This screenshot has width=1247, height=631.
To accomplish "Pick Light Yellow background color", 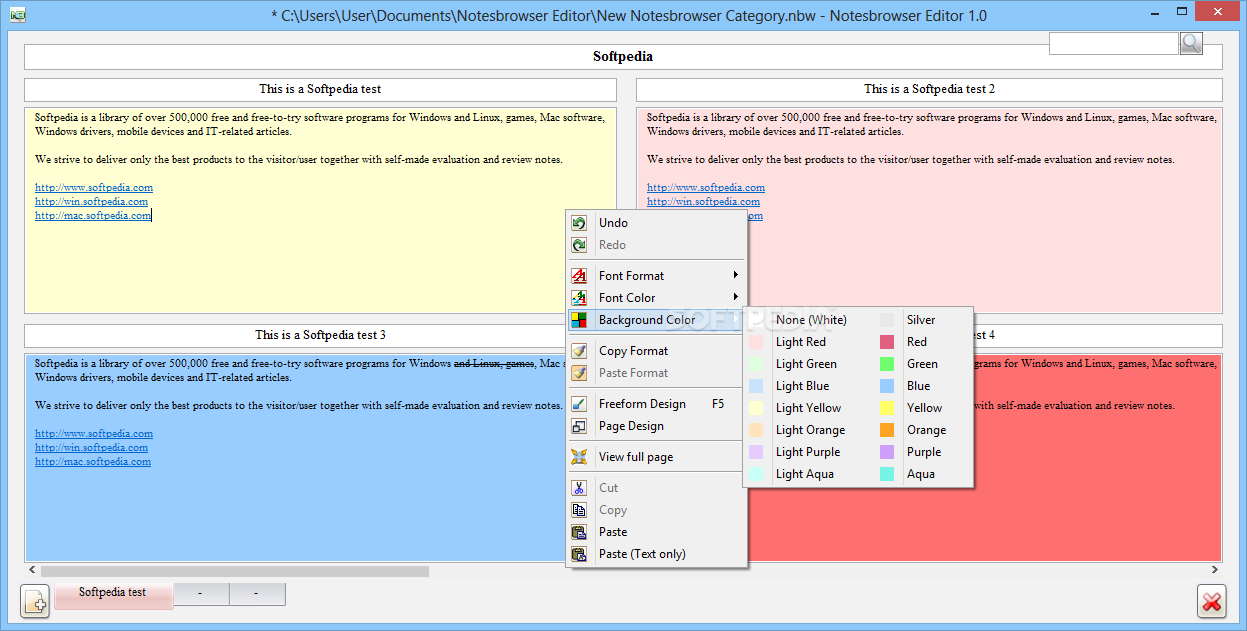I will [807, 408].
